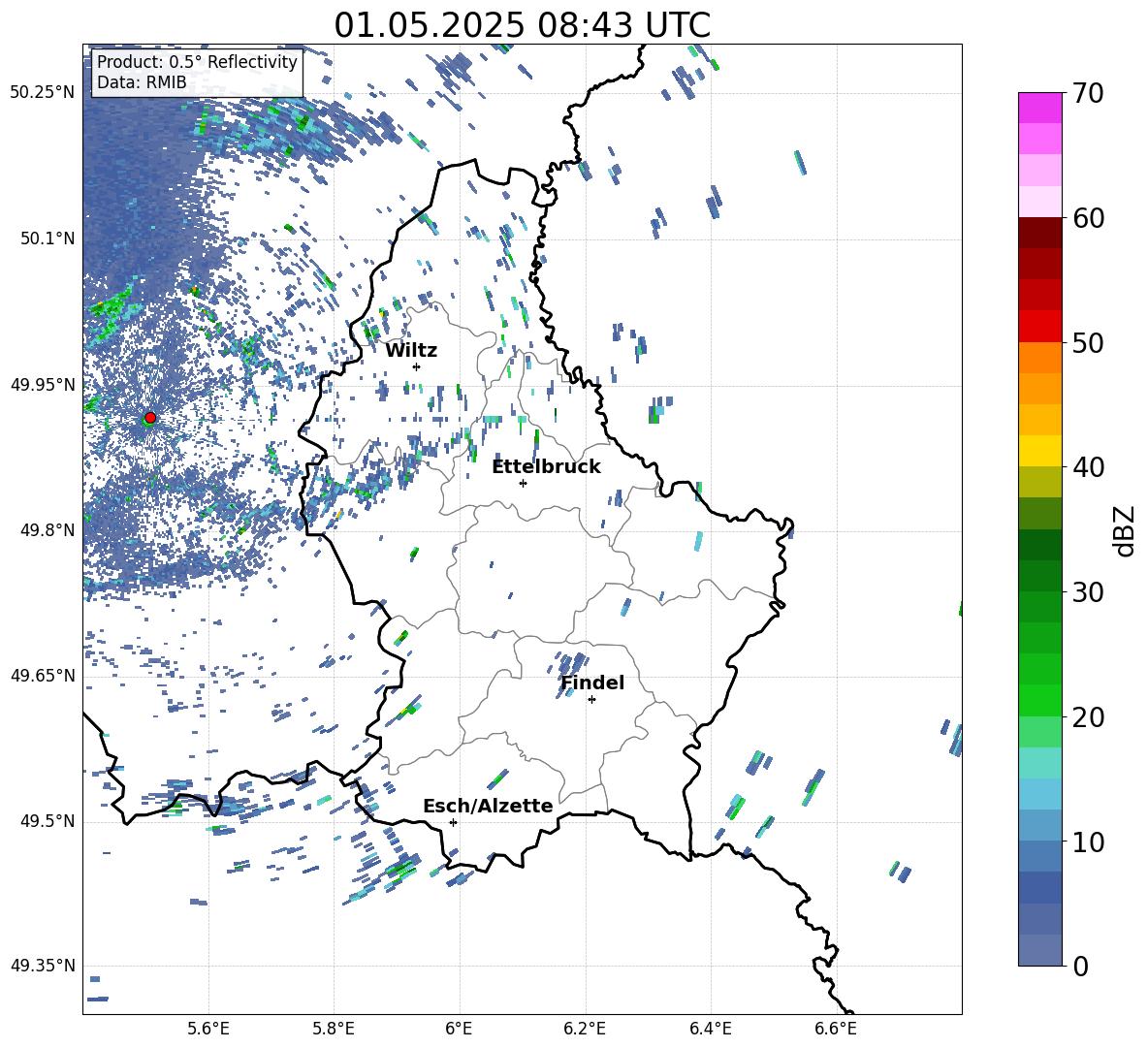Click the longitude label 5.6°E
1148x1048 pixels.
pos(208,1029)
